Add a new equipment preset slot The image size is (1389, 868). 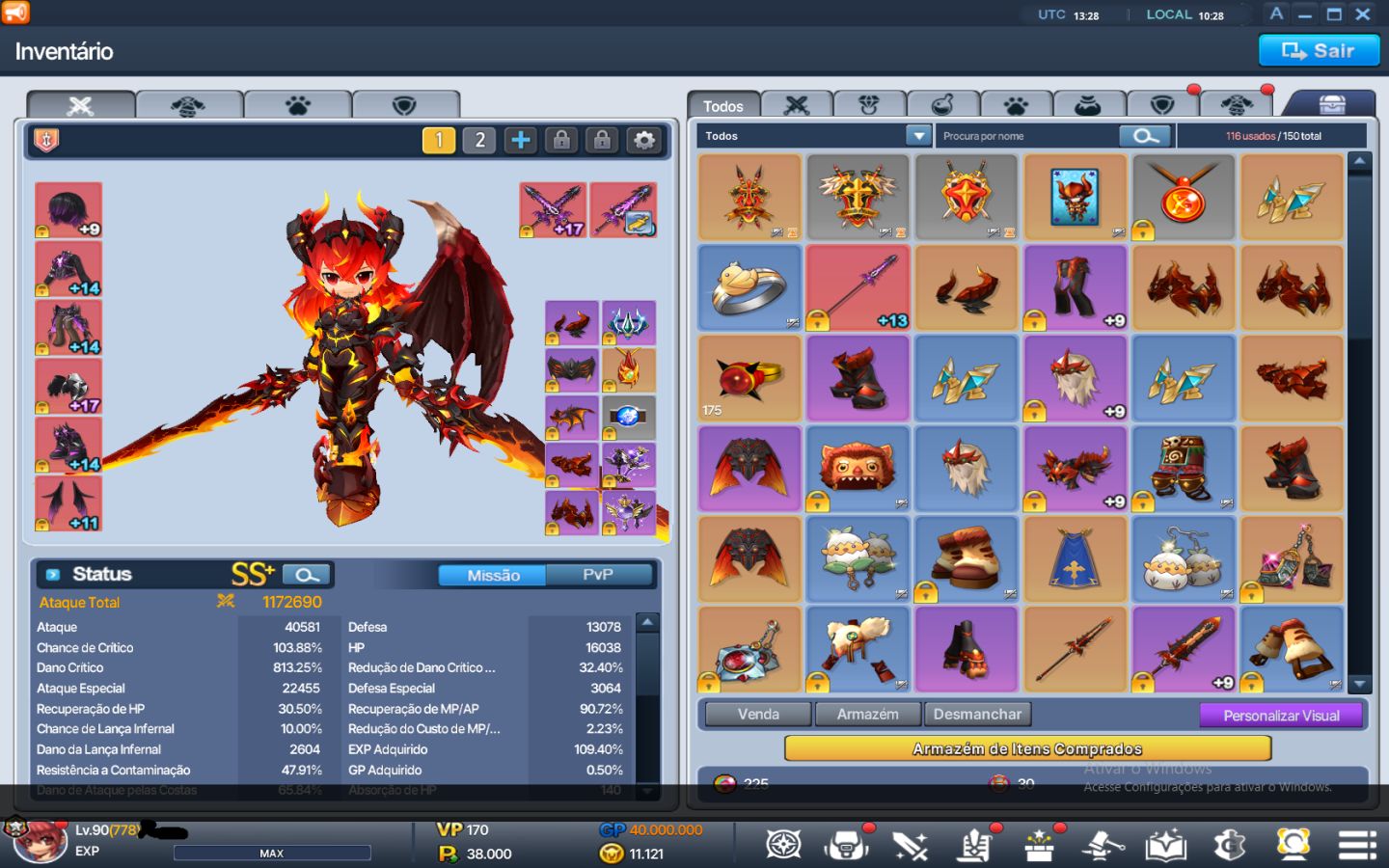click(x=521, y=141)
